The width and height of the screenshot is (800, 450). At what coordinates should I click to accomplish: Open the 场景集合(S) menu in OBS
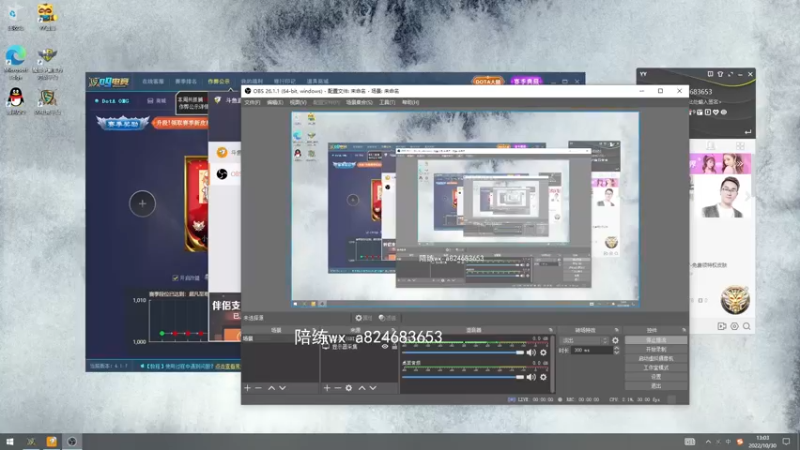pos(359,103)
